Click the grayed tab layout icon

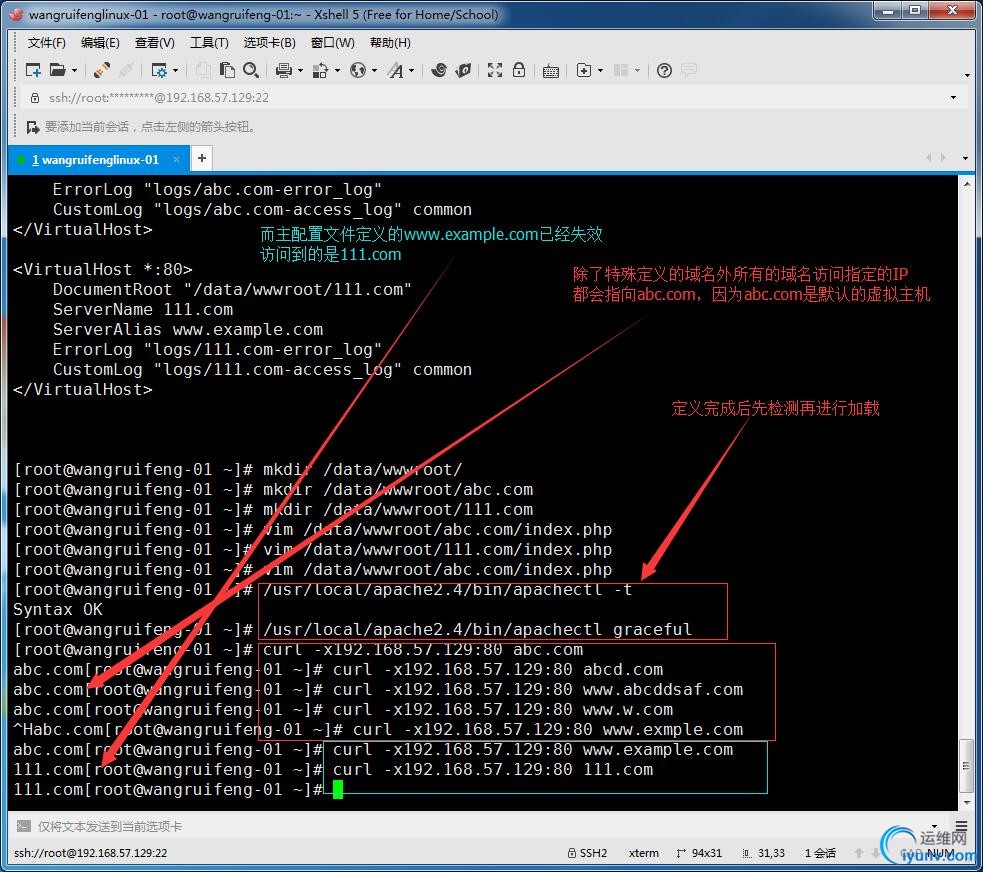pyautogui.click(x=621, y=70)
